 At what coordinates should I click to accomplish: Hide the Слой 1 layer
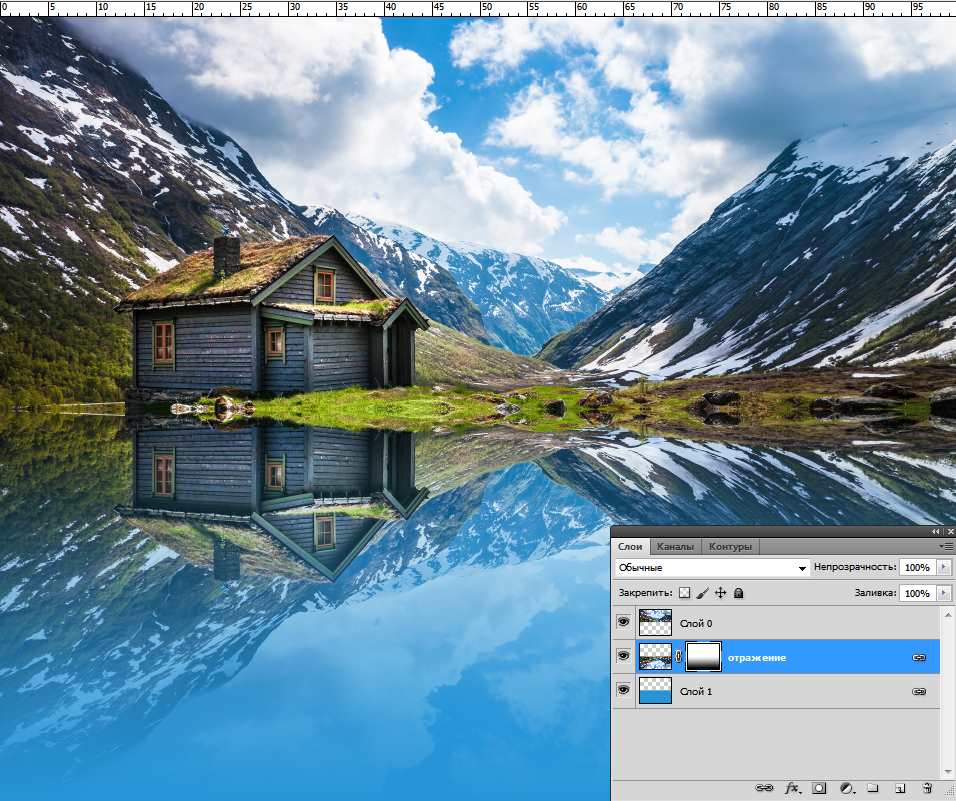623,689
